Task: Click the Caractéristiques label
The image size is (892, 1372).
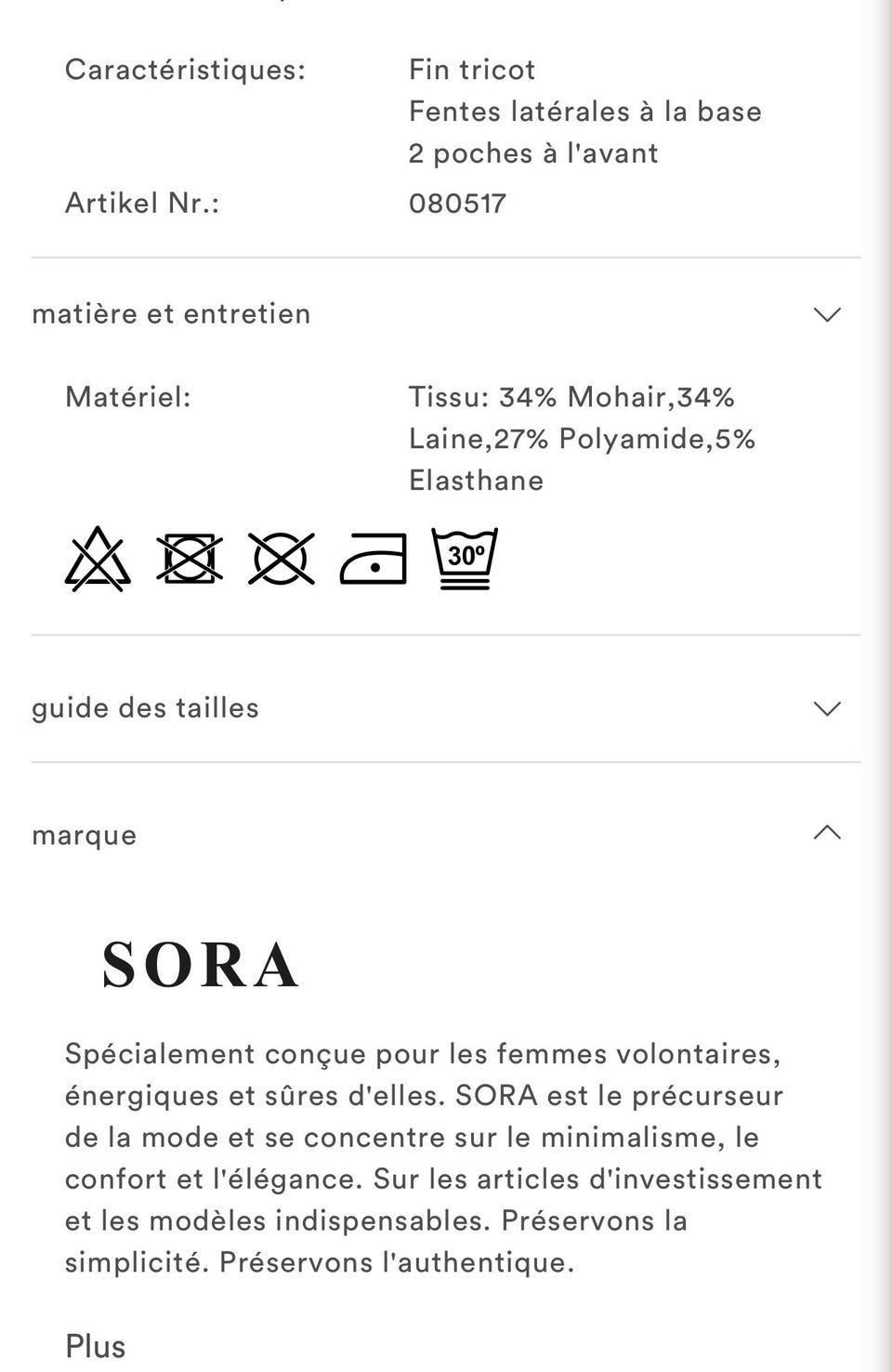Action: [185, 70]
